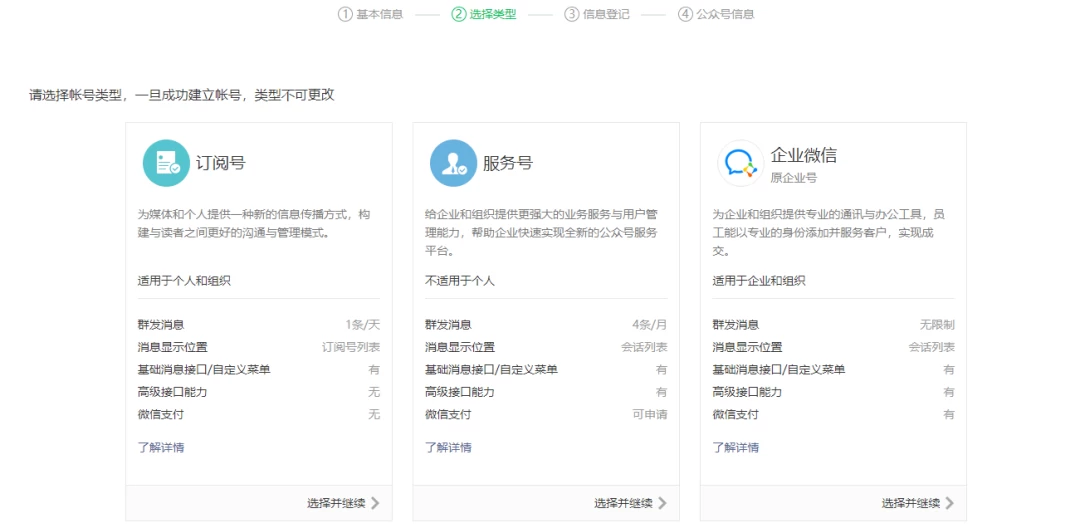1080x528 pixels.
Task: Click the 1条/天 value
Action: [363, 325]
